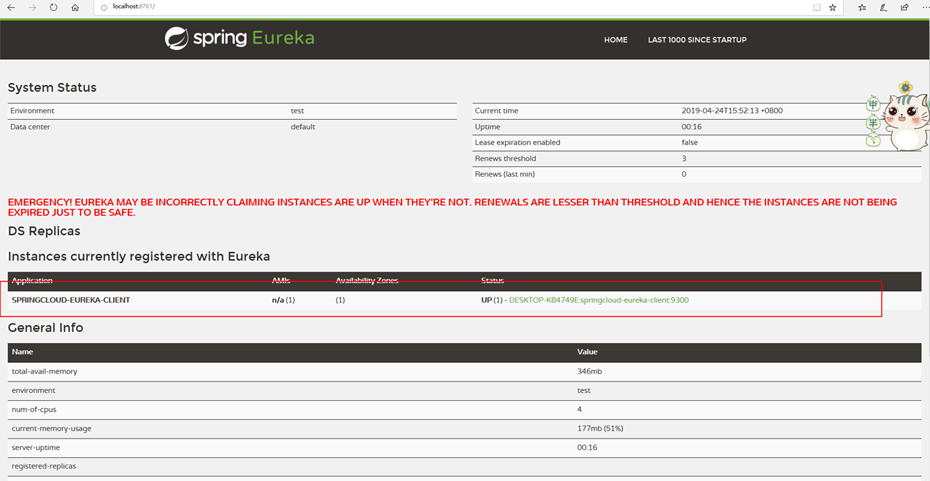The height and width of the screenshot is (481, 930).
Task: Open browser settings and more menu
Action: pyautogui.click(x=925, y=8)
